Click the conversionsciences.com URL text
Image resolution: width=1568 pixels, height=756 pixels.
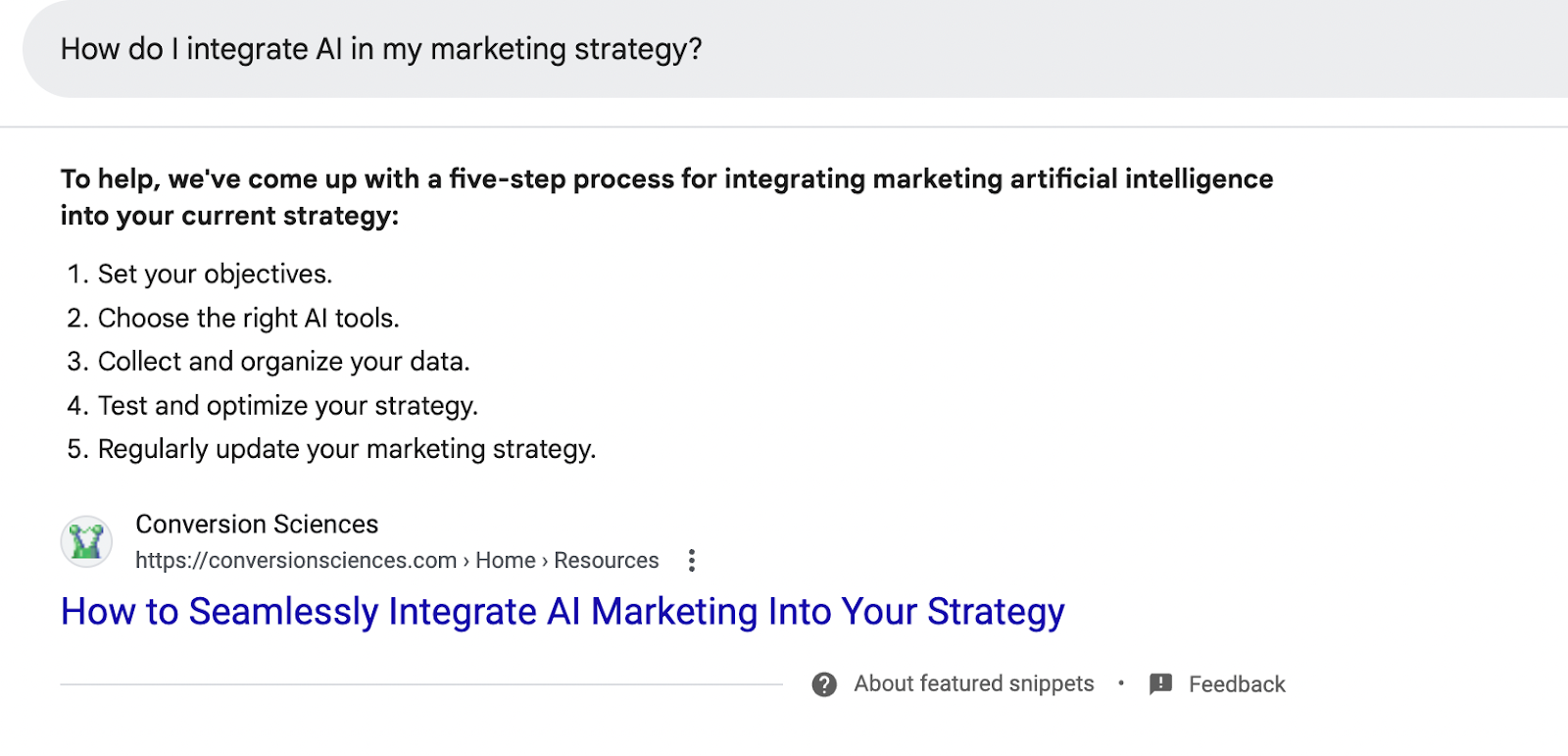coord(296,561)
